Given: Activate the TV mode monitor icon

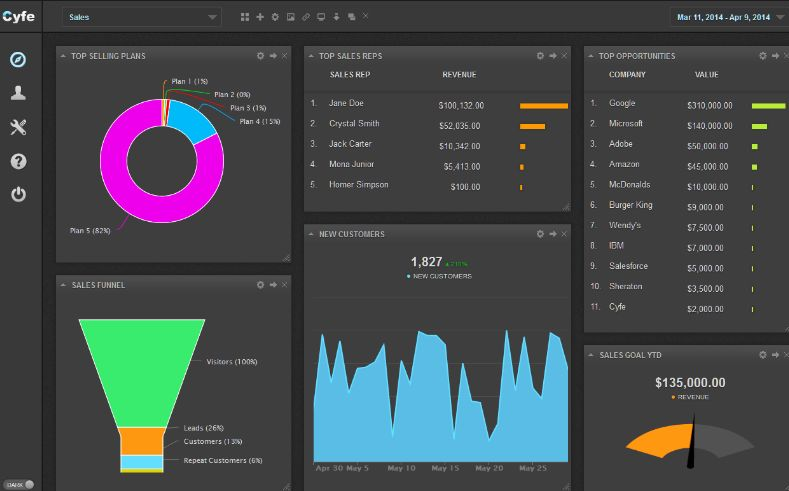Looking at the screenshot, I should [321, 17].
